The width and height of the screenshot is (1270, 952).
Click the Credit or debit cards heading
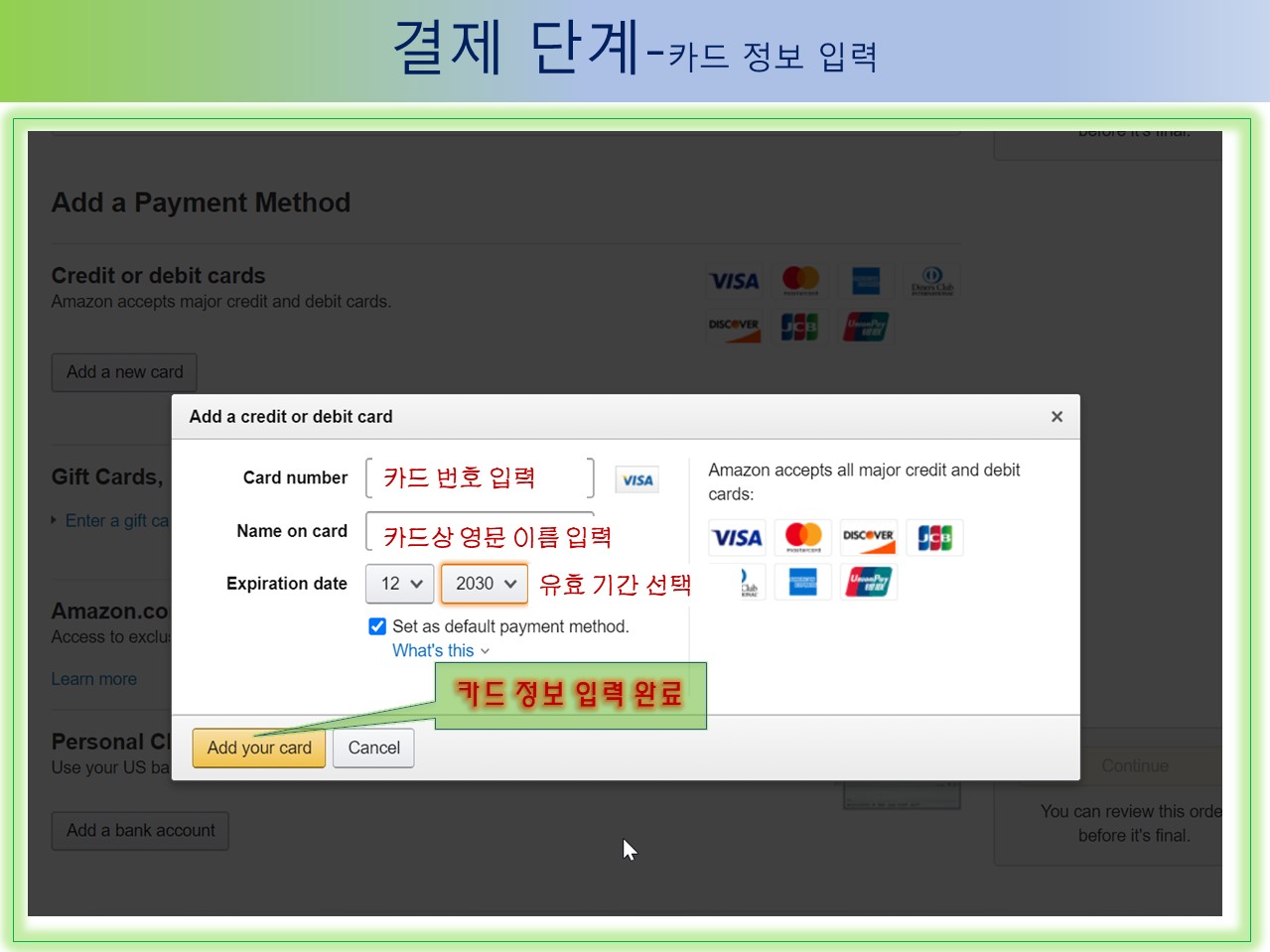click(158, 276)
